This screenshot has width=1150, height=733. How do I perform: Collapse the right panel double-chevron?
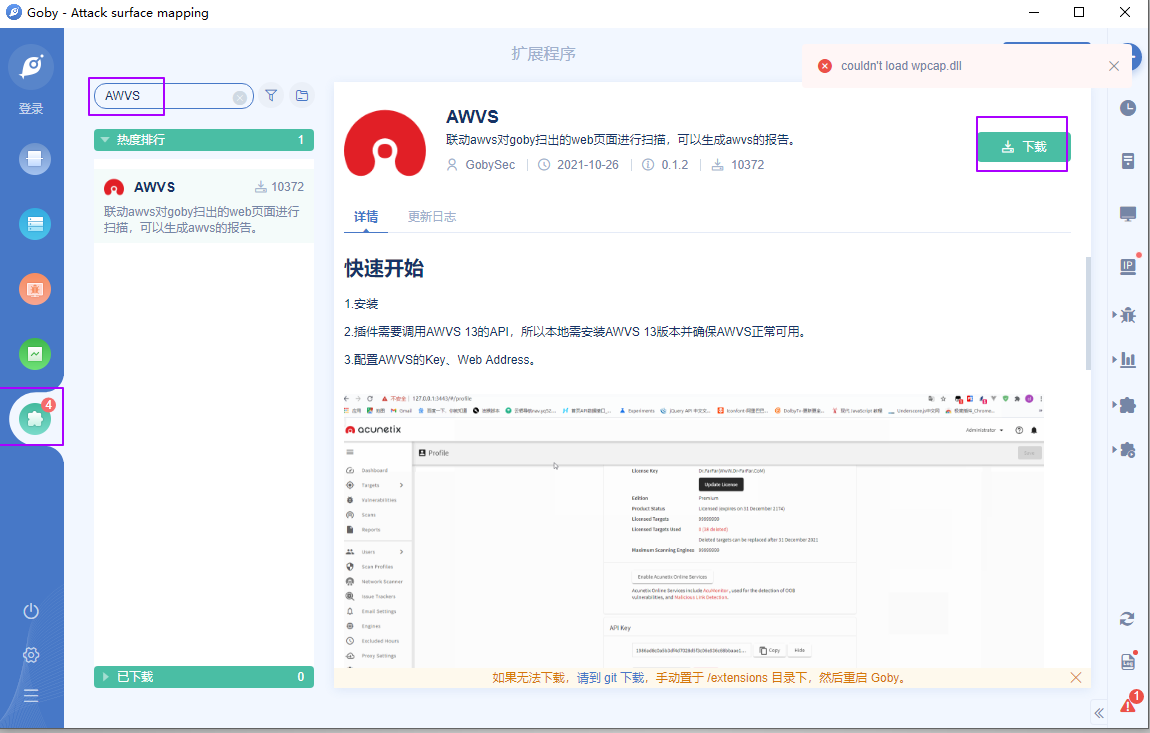(1099, 712)
